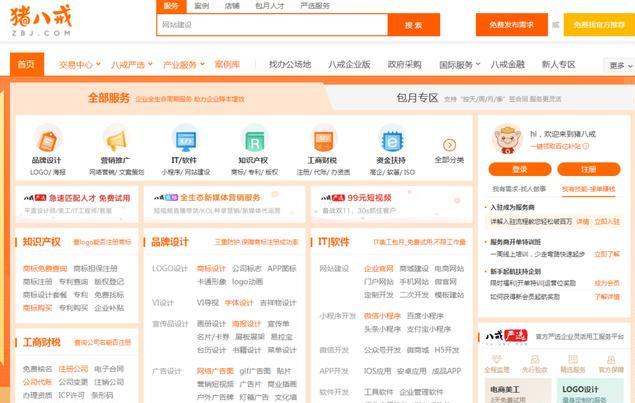This screenshot has width=635, height=403.
Task: Click the 网站建设 search input field
Action: 270,24
